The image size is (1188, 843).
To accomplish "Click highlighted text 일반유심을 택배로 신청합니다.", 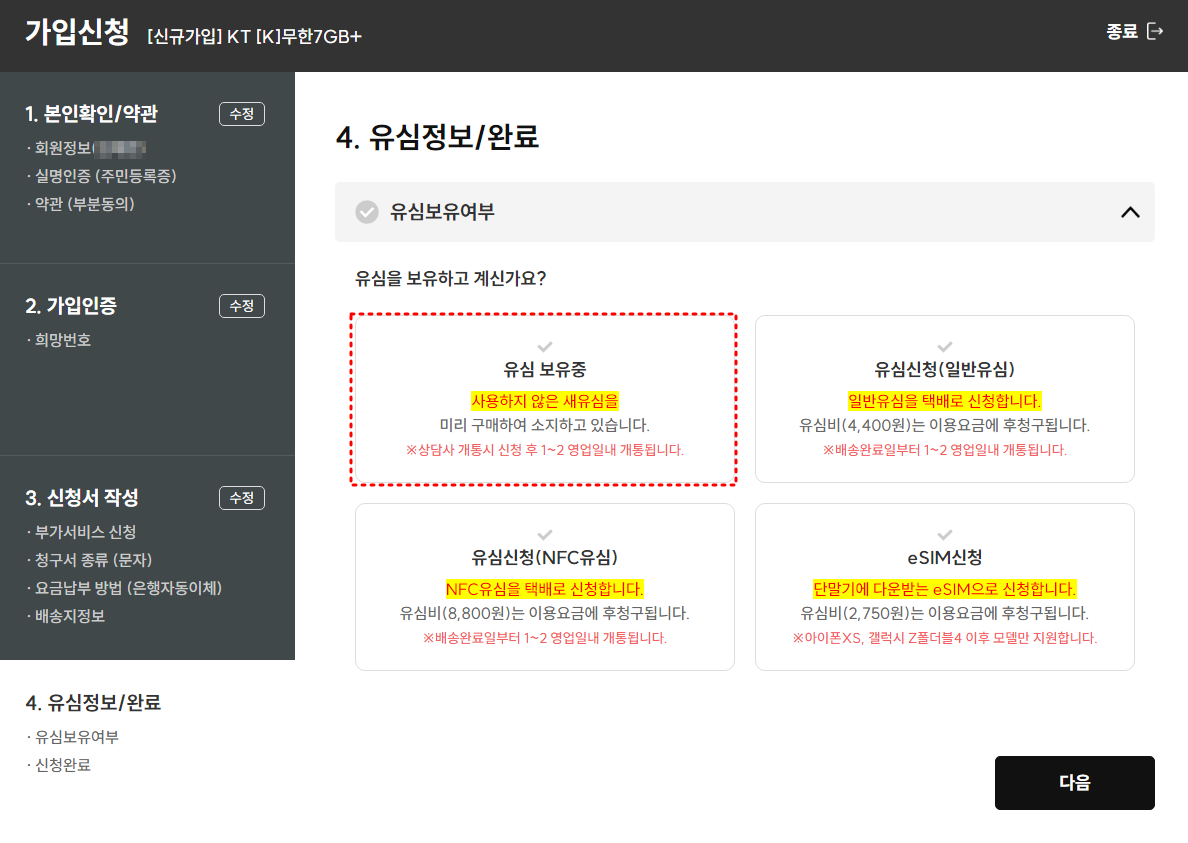I will coord(945,401).
